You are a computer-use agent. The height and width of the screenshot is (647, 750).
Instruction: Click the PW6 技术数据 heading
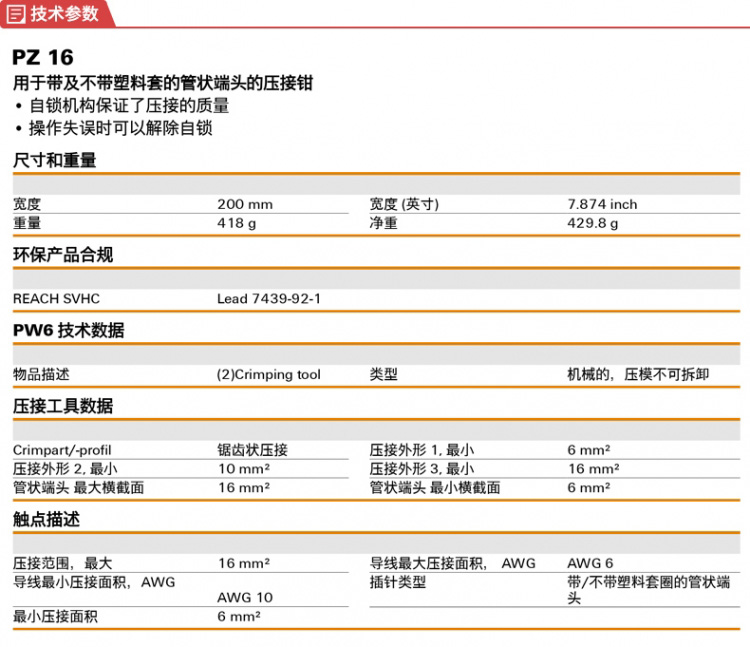coord(68,330)
